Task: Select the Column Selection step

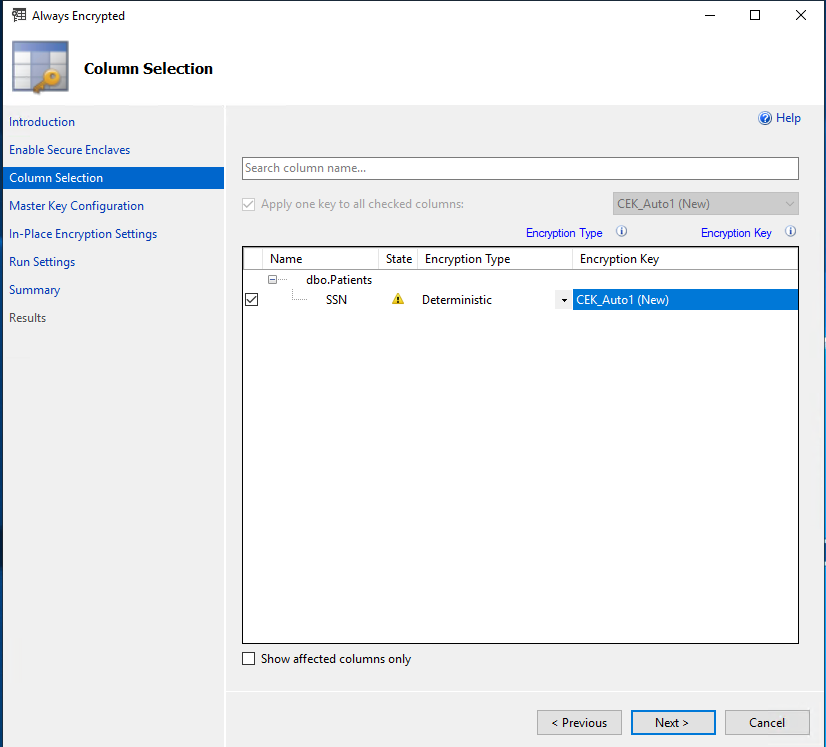Action: click(x=113, y=178)
